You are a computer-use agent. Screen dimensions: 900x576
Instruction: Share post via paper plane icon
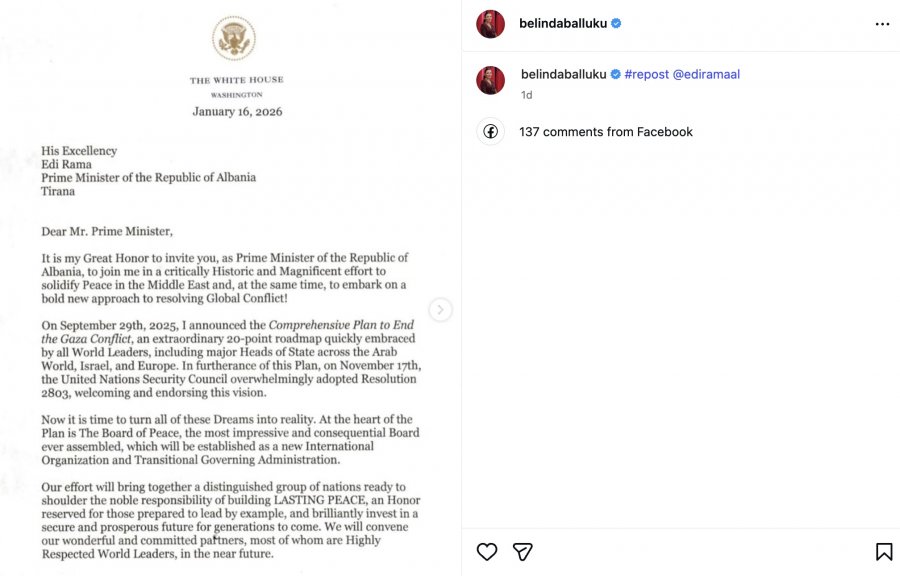(x=522, y=551)
